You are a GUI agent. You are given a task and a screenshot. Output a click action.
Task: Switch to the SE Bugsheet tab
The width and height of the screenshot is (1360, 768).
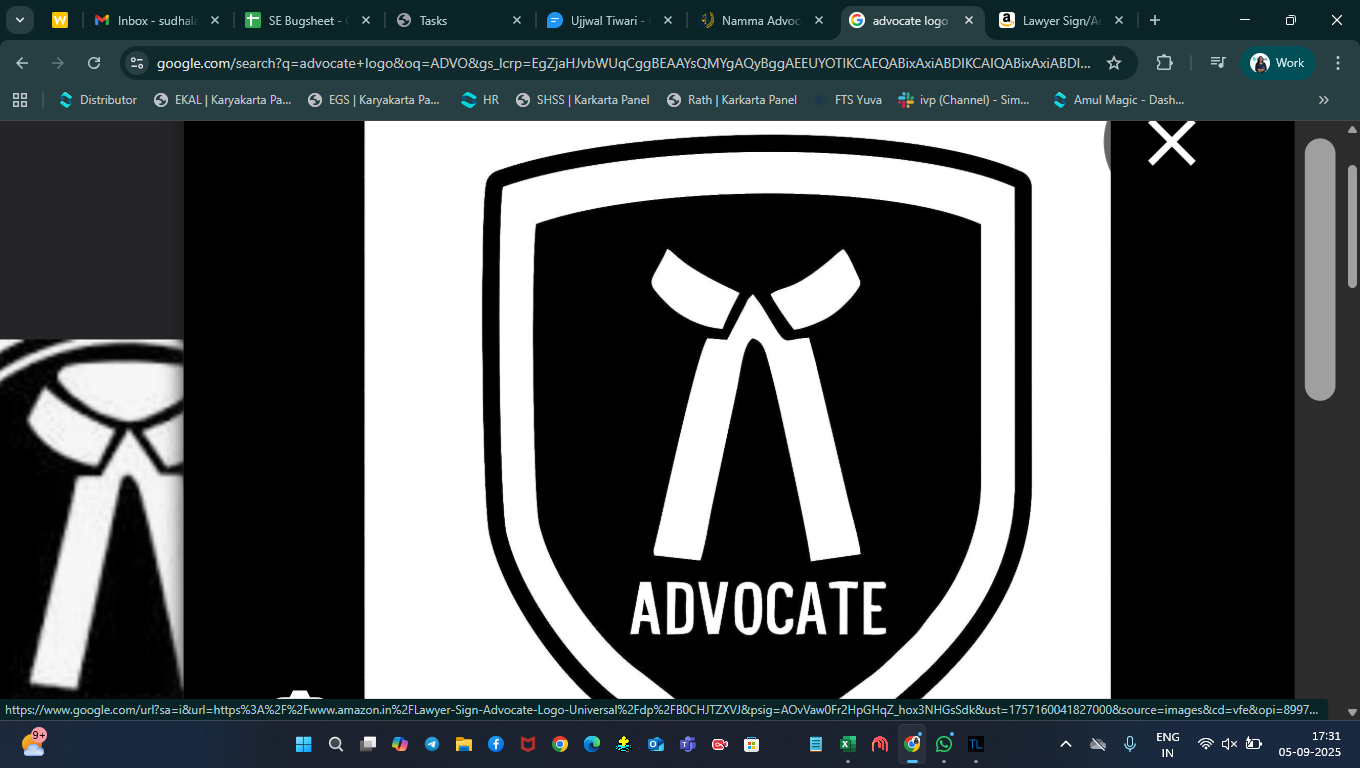pyautogui.click(x=305, y=20)
